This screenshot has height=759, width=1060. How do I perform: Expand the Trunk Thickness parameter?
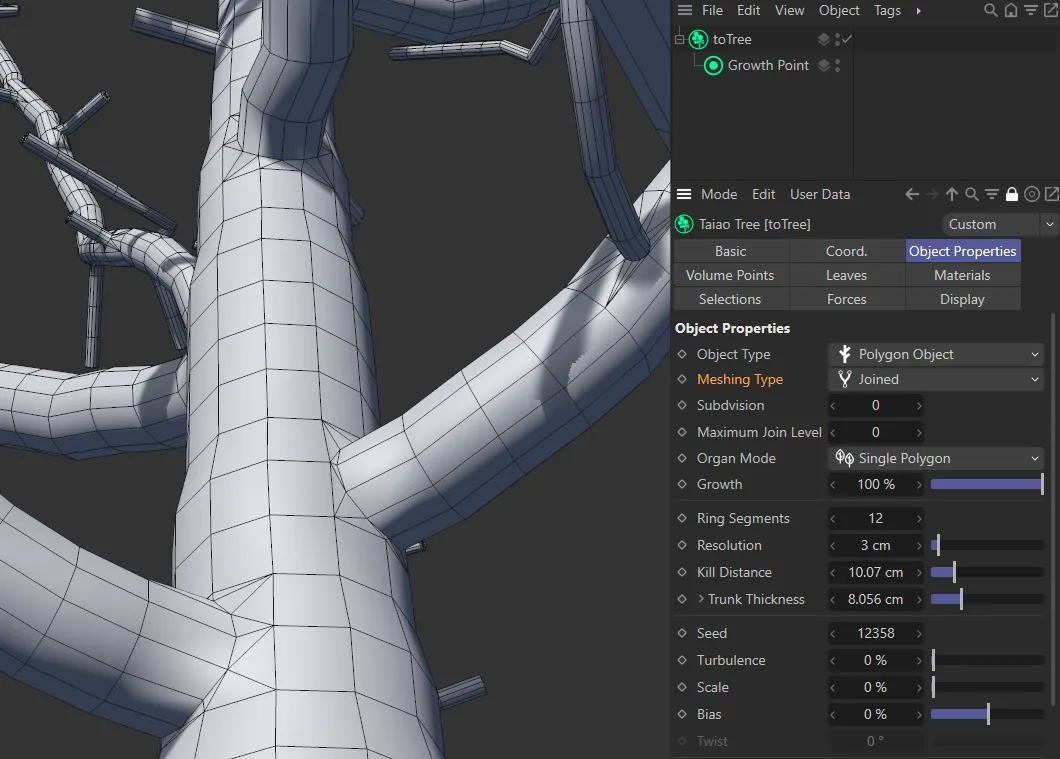pos(701,599)
